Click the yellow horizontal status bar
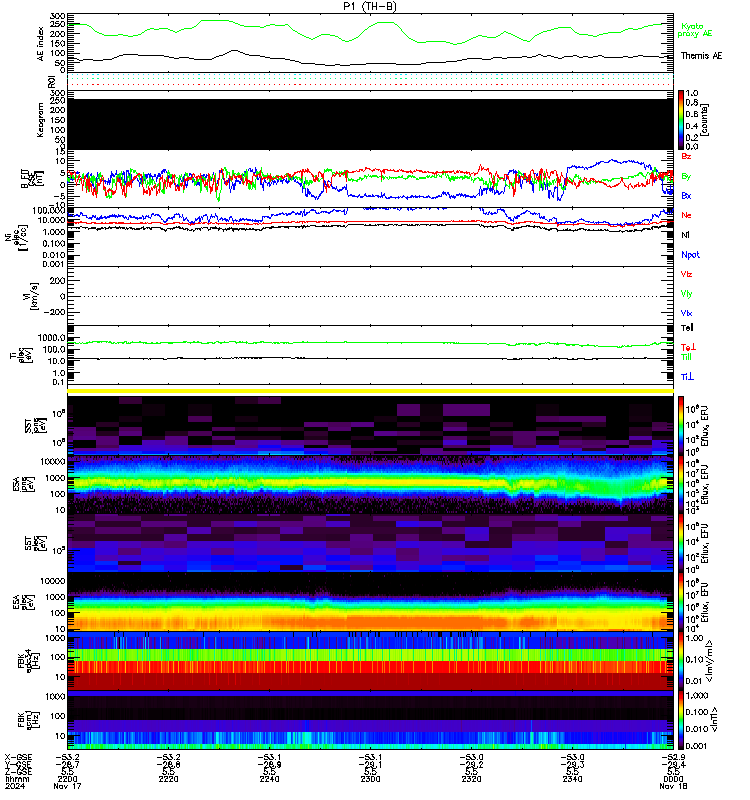This screenshot has height=800, width=750. [x=370, y=391]
